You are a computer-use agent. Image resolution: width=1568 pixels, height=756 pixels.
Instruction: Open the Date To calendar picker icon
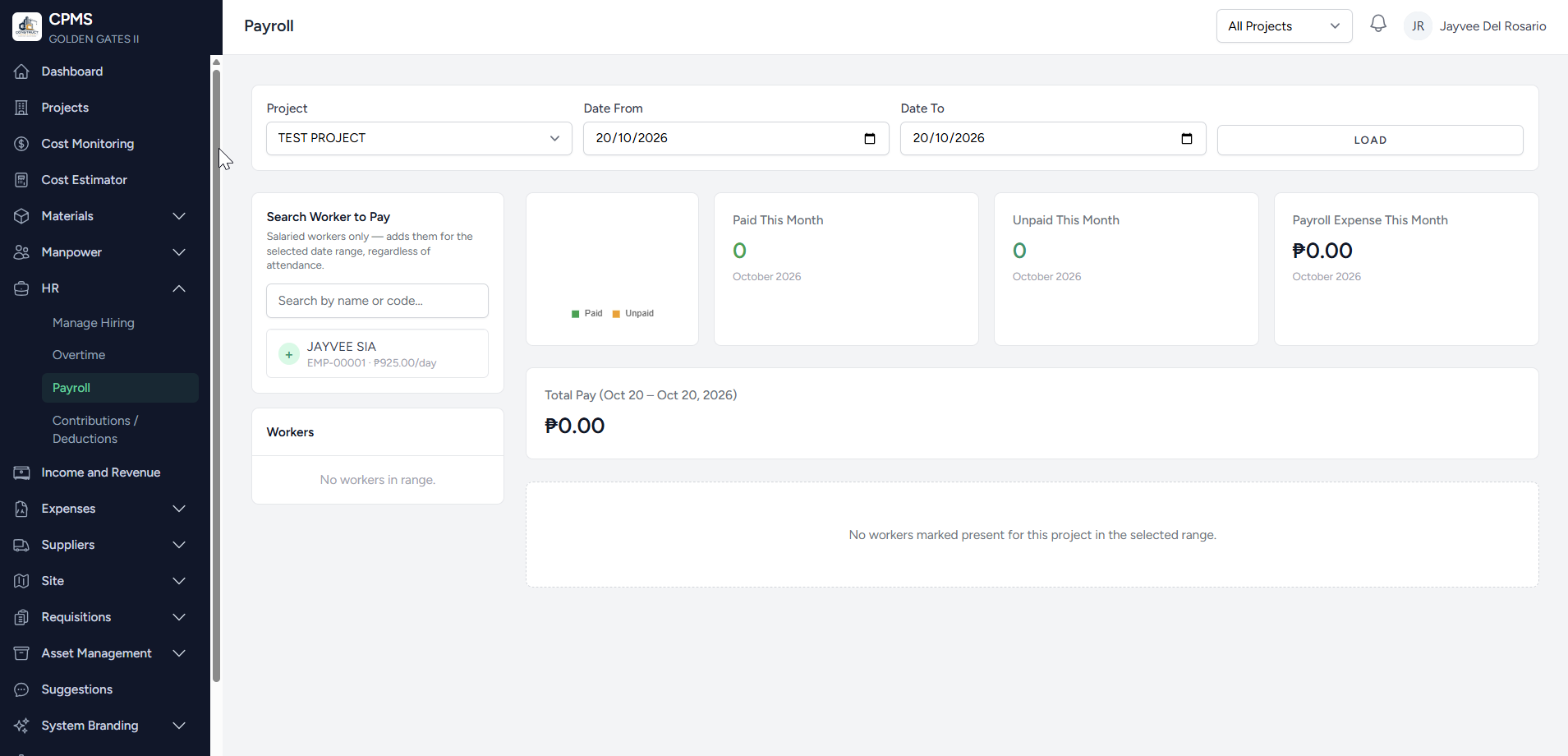(x=1187, y=138)
